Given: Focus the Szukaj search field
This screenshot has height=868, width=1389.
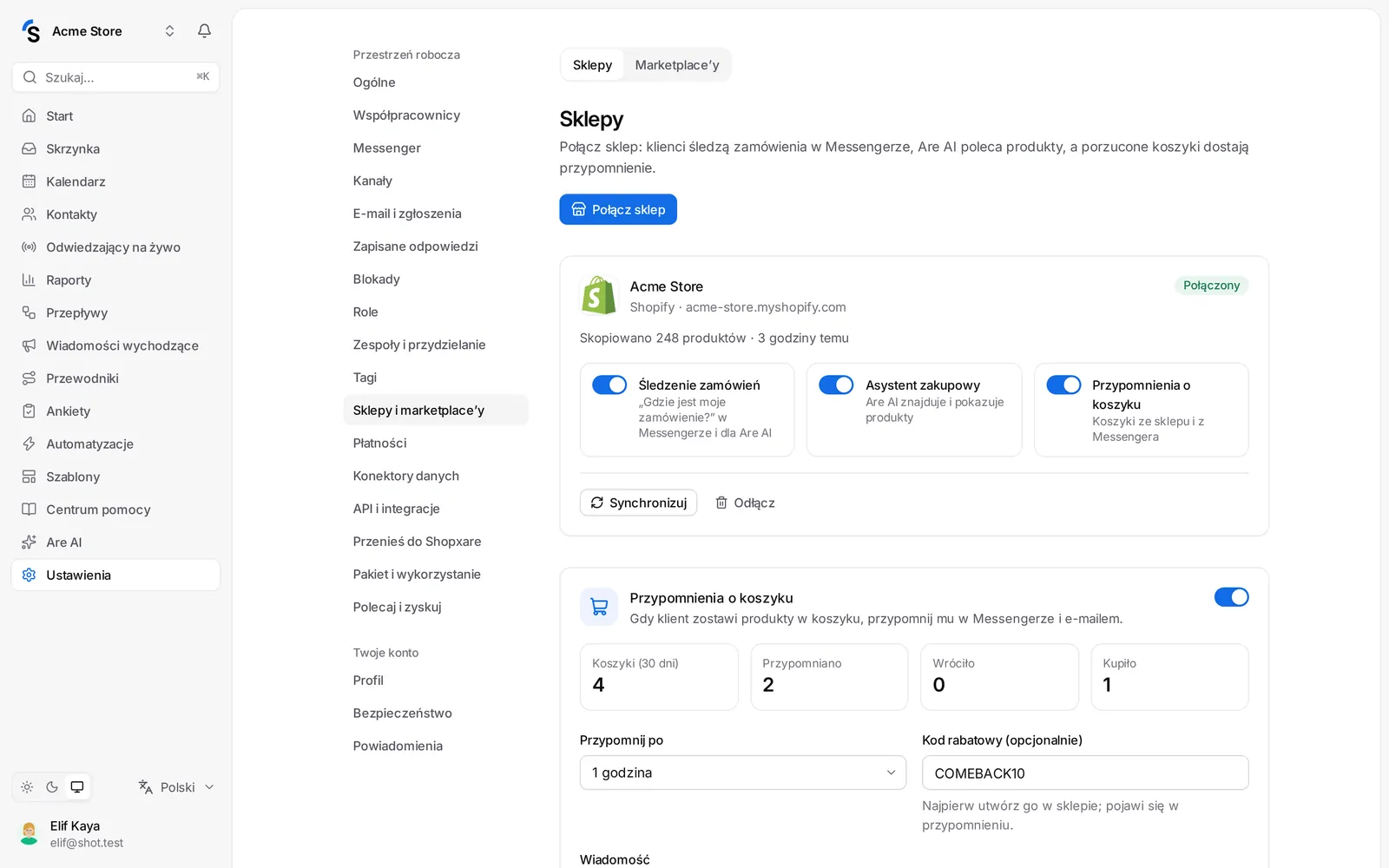Looking at the screenshot, I should coord(115,77).
